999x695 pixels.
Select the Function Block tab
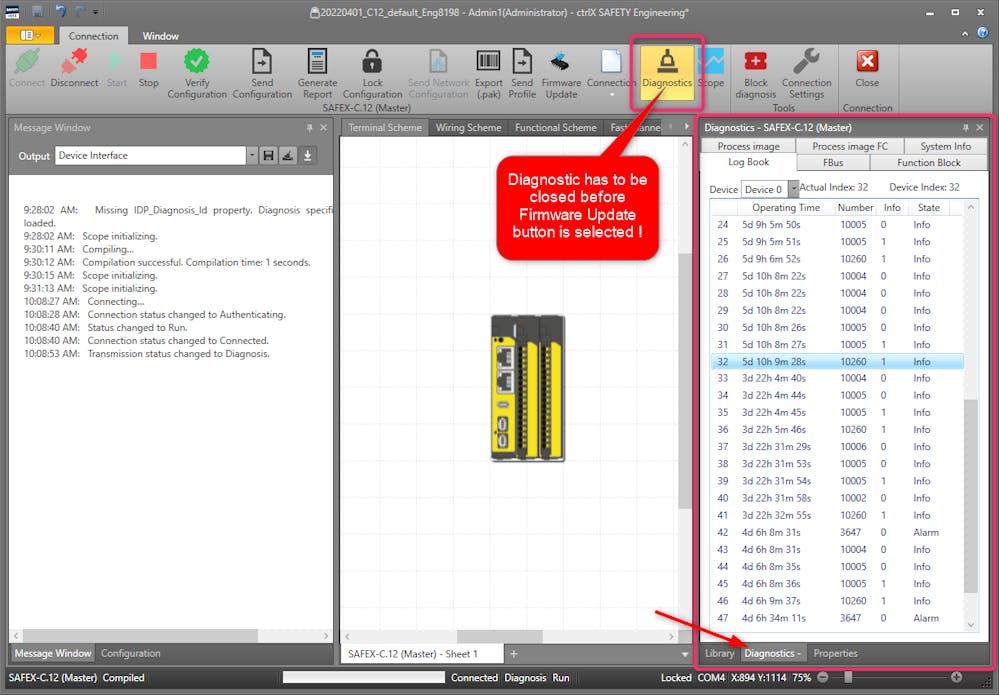[928, 162]
